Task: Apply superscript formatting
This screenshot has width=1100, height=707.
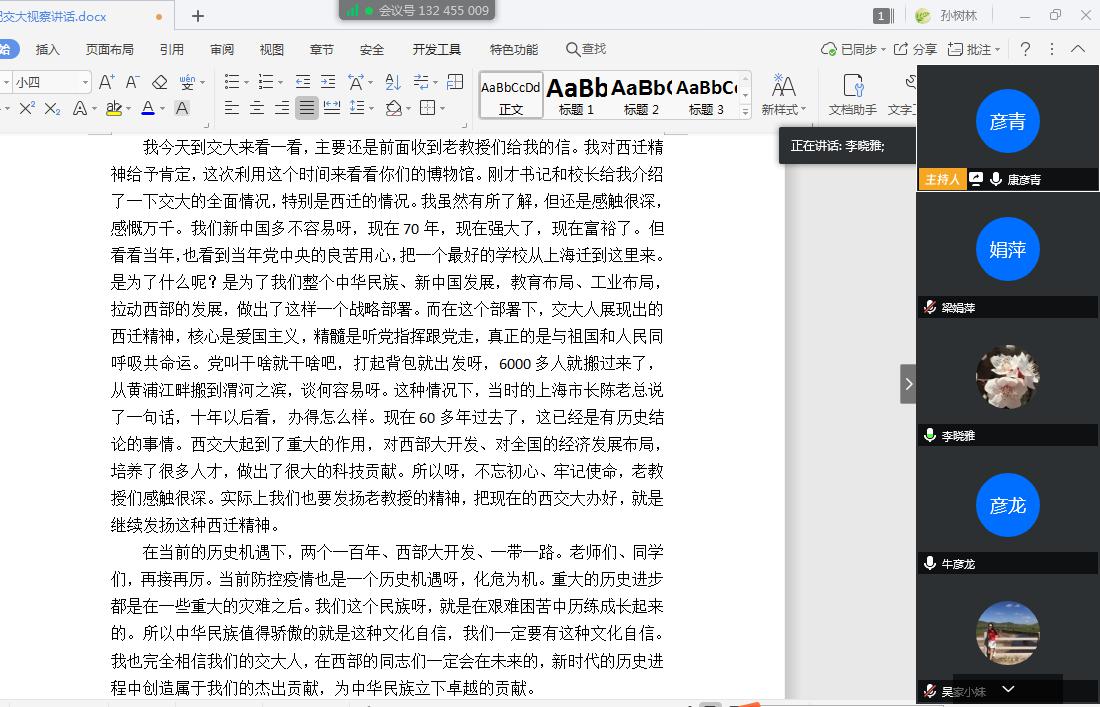Action: 27,108
